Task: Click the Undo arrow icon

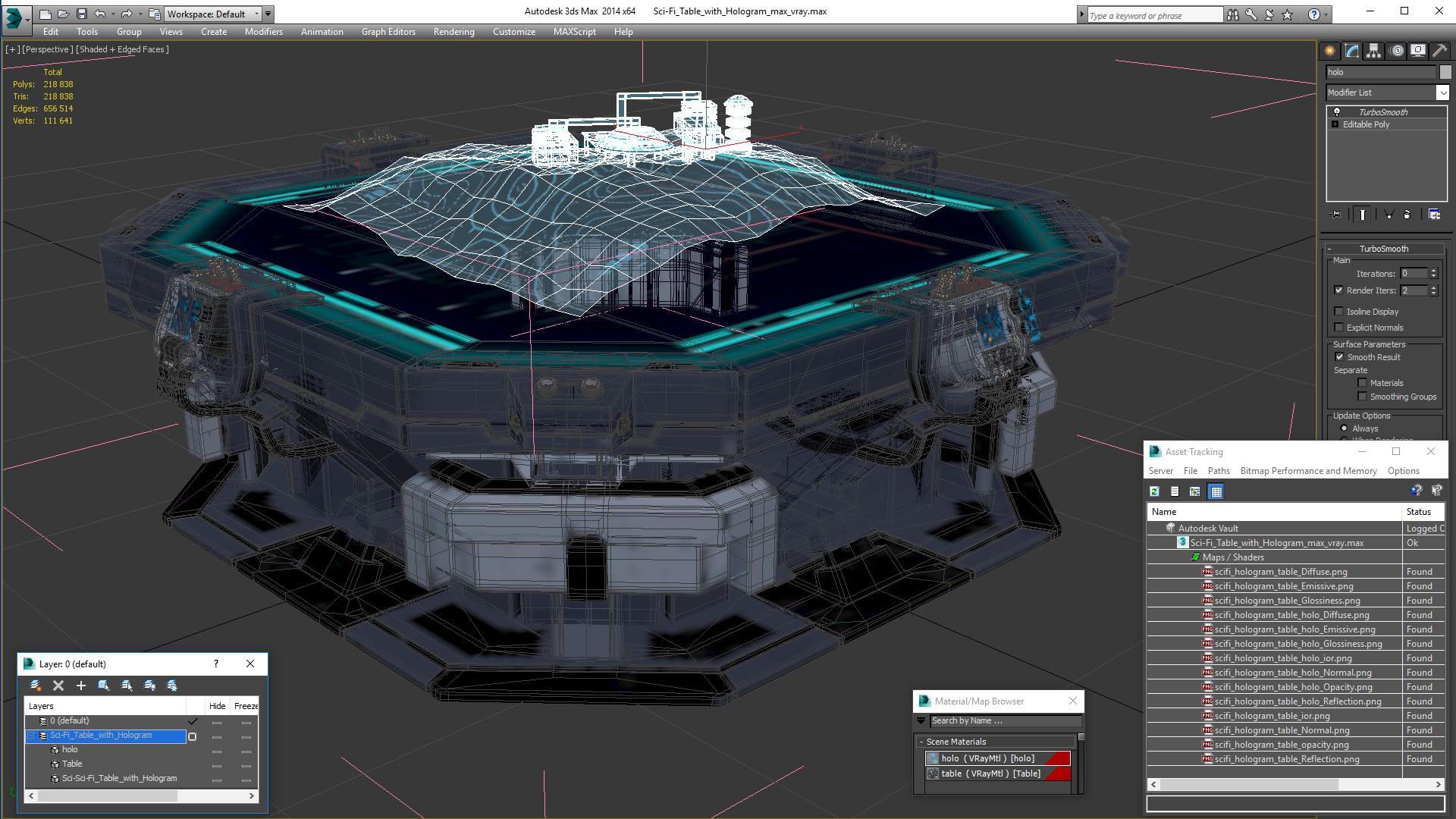Action: (100, 14)
